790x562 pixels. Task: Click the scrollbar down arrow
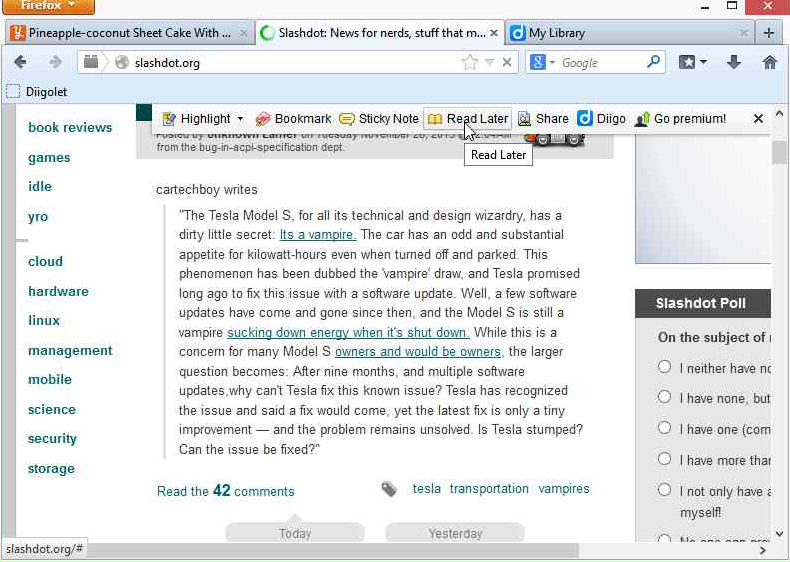(779, 534)
